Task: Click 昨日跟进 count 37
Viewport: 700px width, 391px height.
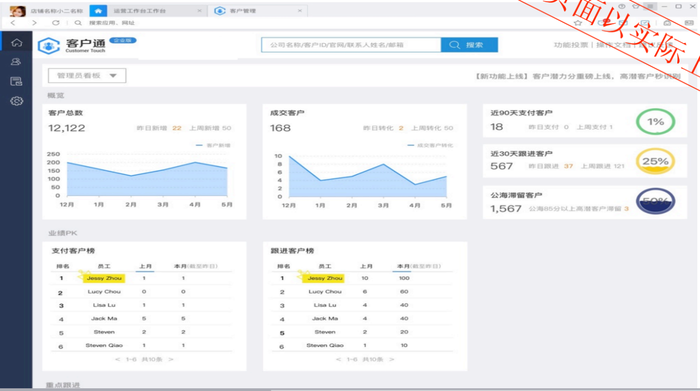Action: [x=568, y=166]
